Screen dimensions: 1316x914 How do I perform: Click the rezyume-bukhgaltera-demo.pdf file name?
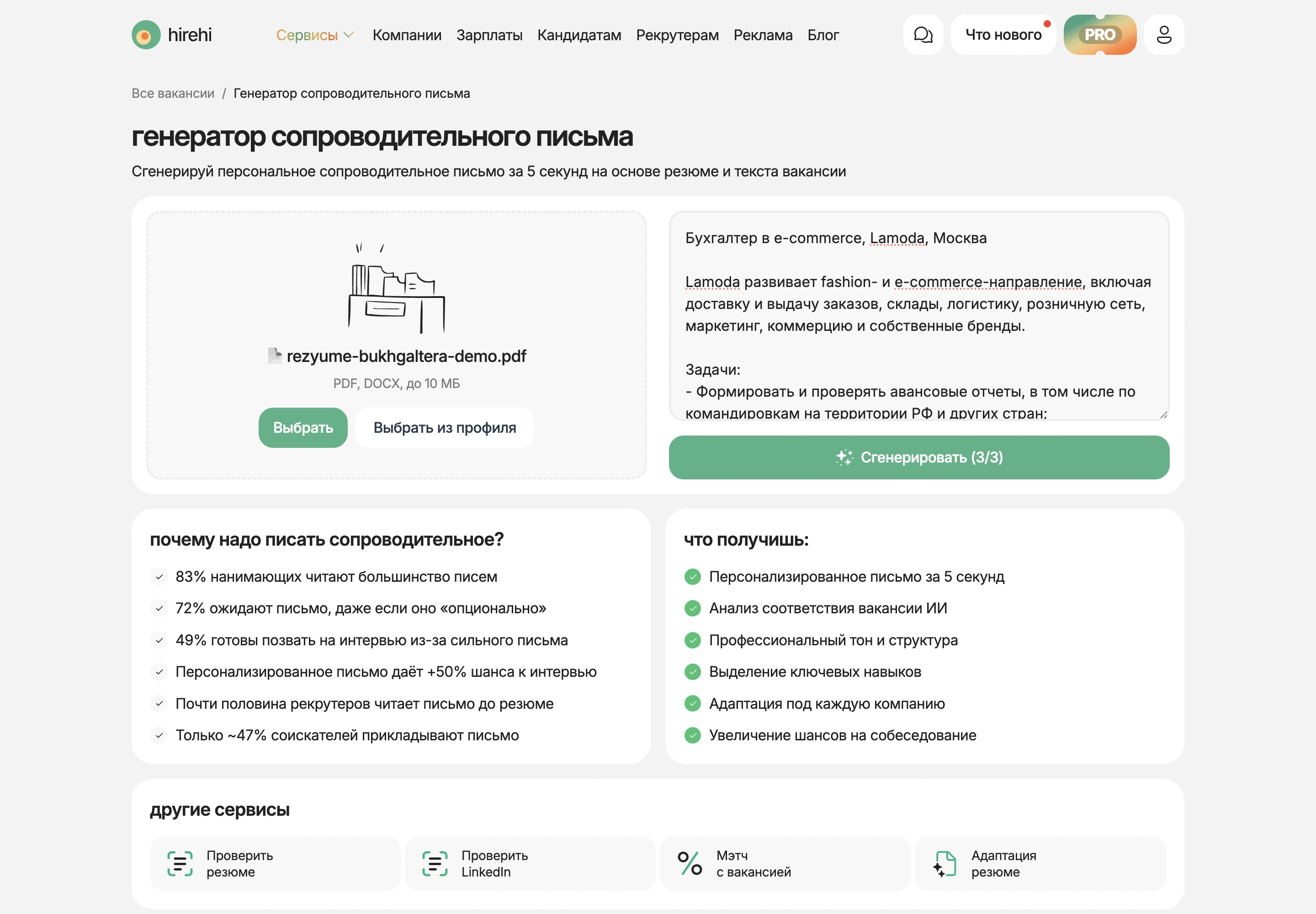point(406,356)
